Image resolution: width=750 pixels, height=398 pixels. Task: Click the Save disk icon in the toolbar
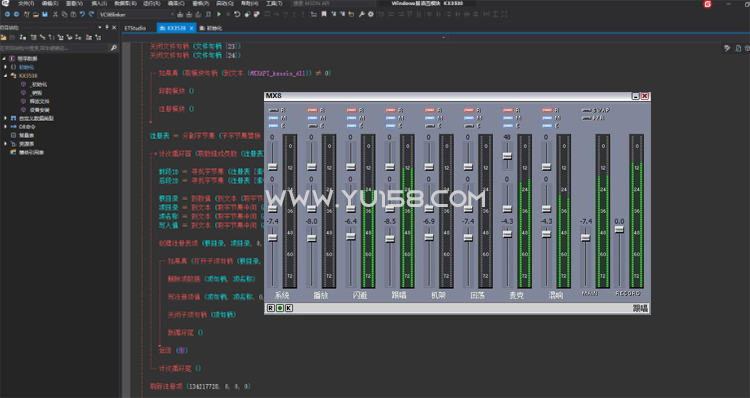tap(45, 14)
